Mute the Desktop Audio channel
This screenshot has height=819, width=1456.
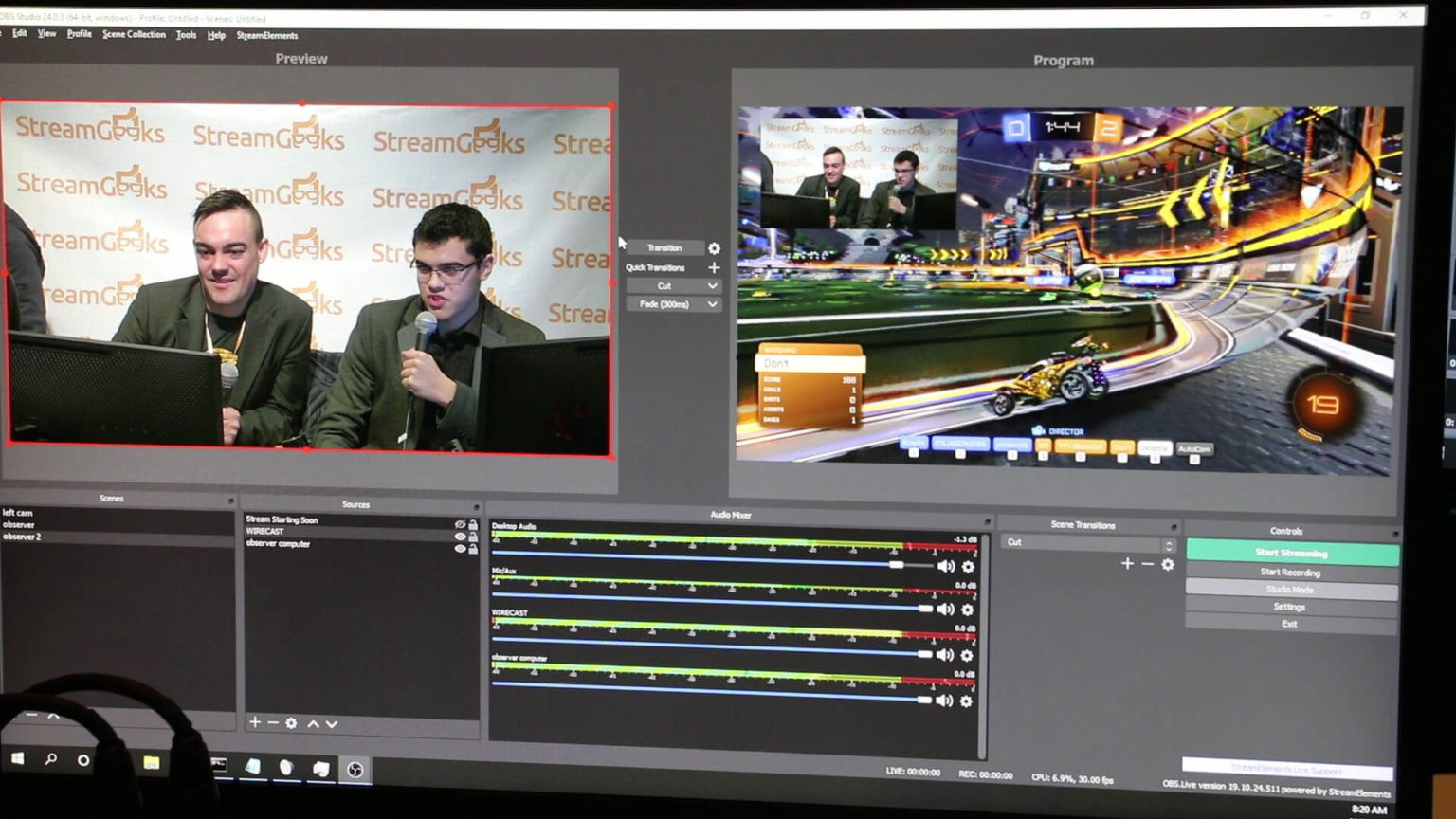[945, 566]
